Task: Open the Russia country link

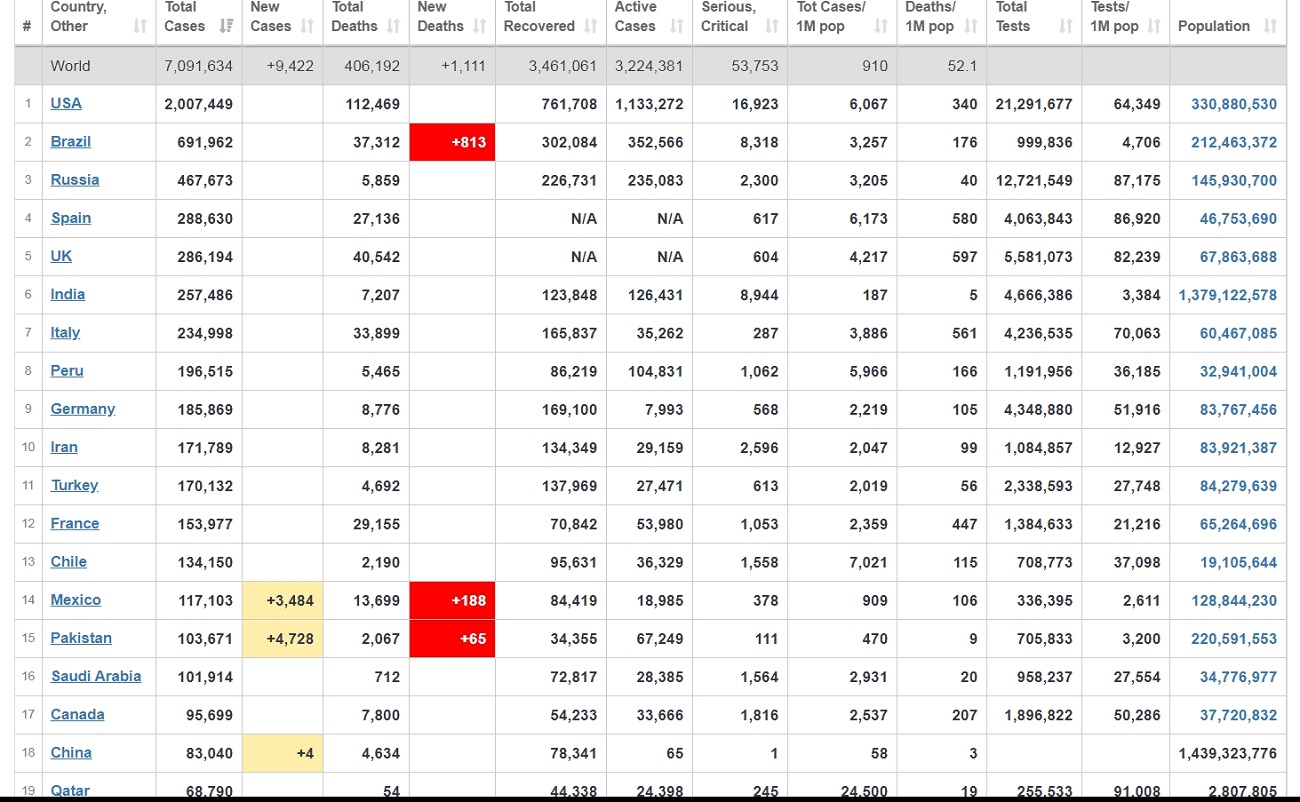Action: pyautogui.click(x=75, y=179)
